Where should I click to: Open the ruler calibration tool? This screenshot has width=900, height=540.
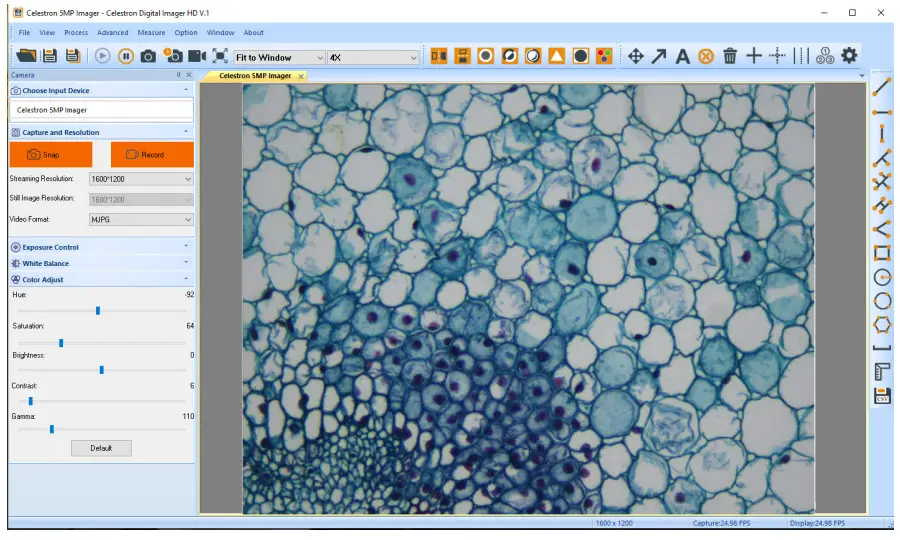(882, 371)
